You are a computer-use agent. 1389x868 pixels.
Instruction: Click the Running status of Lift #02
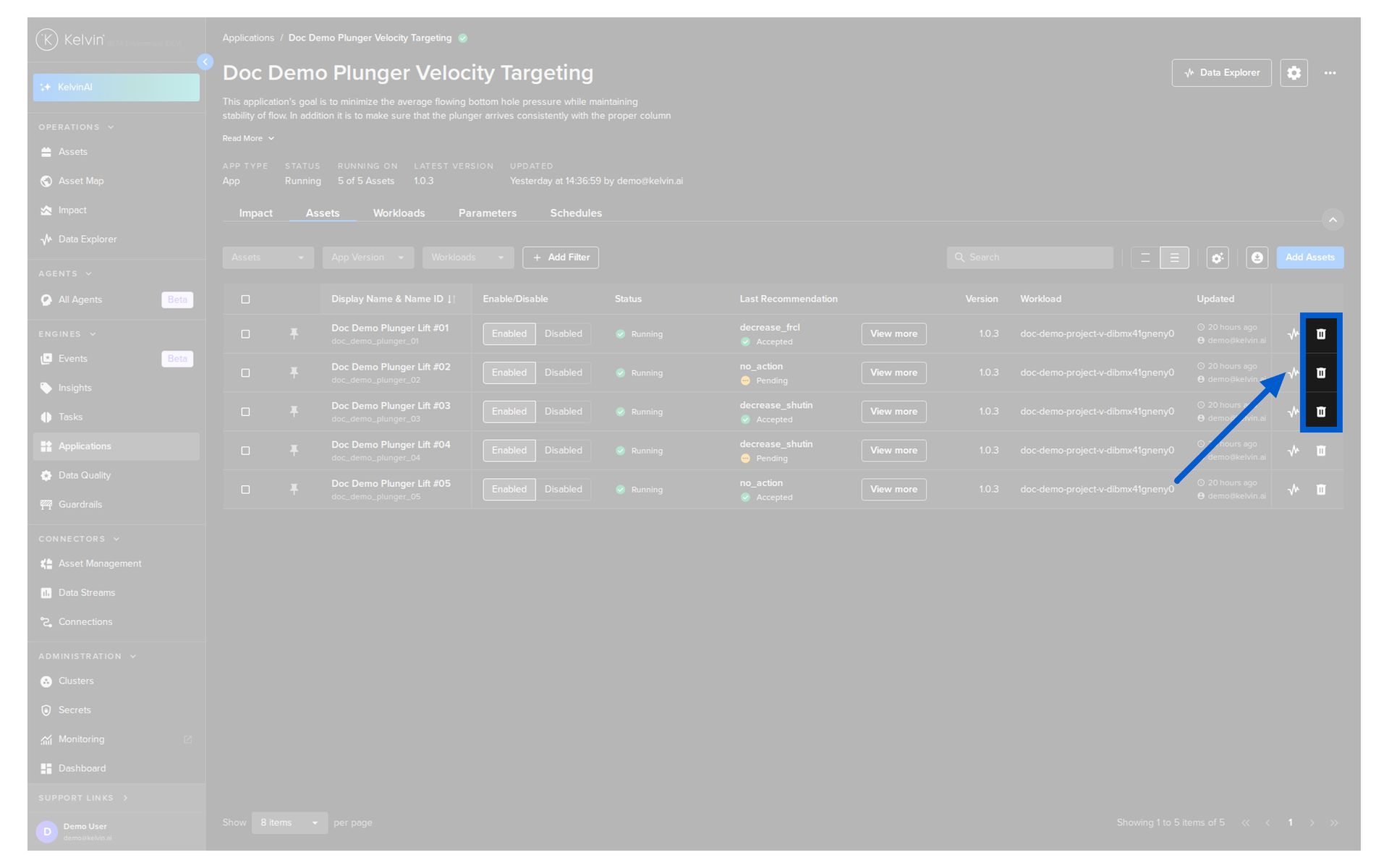click(640, 373)
